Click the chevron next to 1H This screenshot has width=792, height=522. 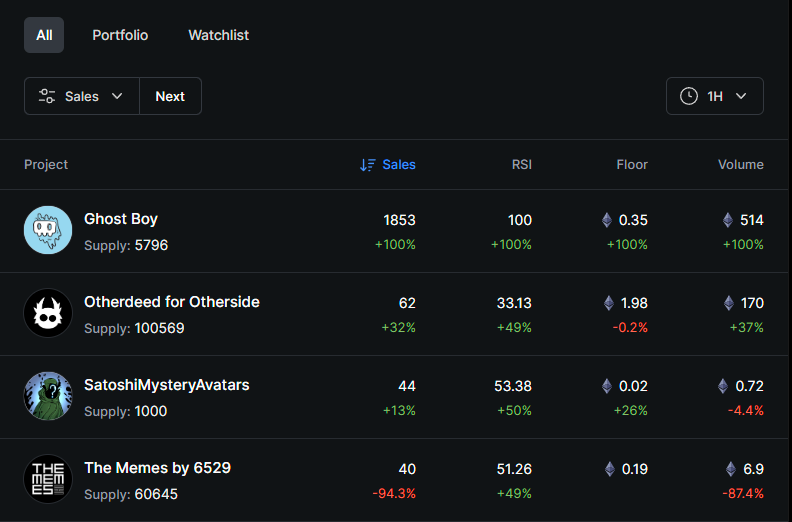click(741, 96)
